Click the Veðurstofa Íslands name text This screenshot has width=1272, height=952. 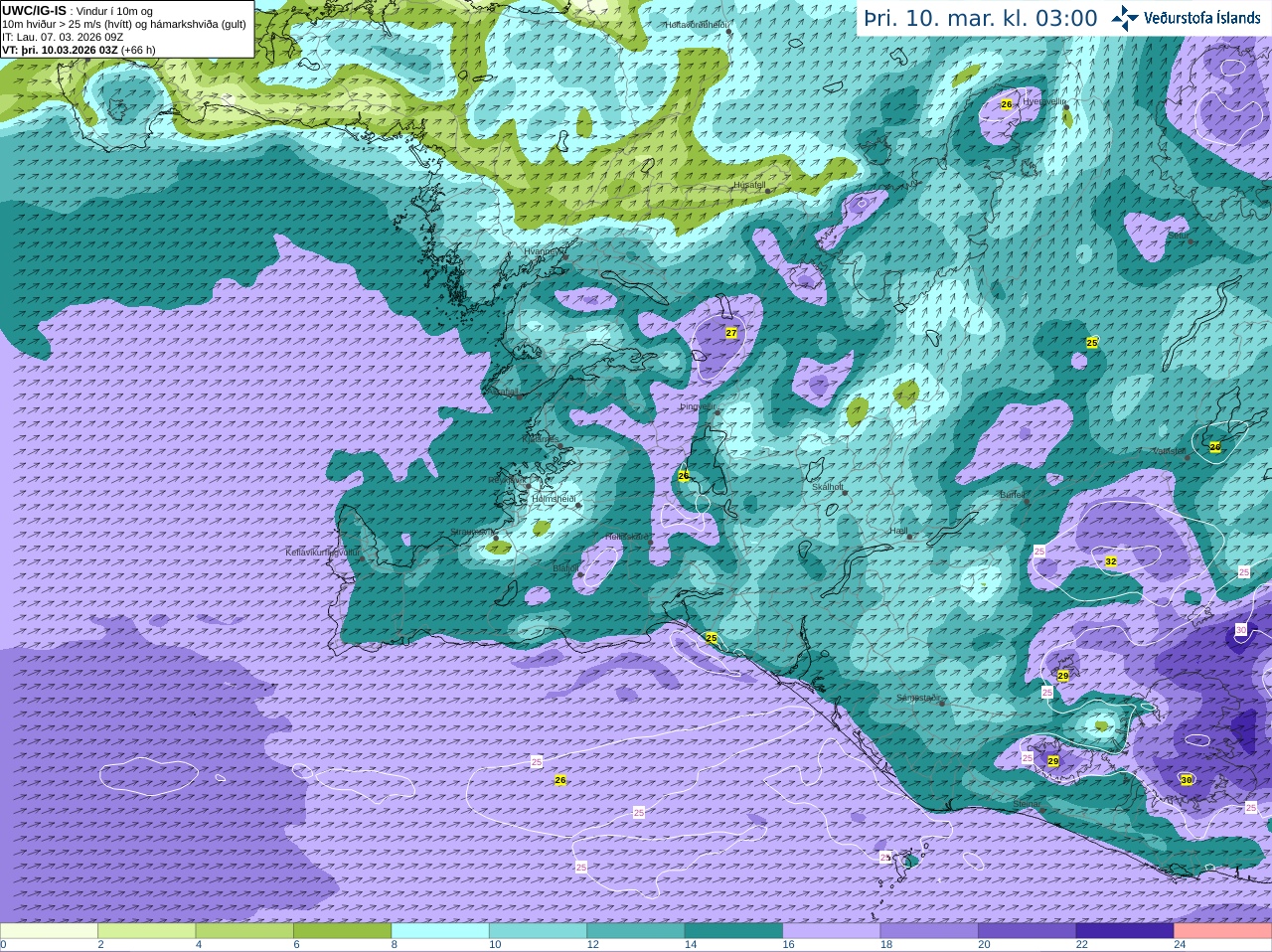[1202, 18]
